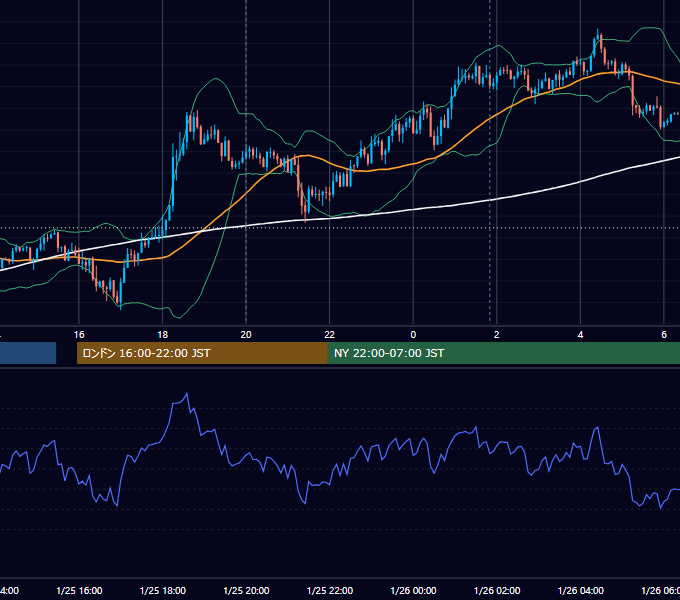Image resolution: width=680 pixels, height=600 pixels.
Task: Click the 1/25 22:00 time label
Action: pyautogui.click(x=330, y=590)
